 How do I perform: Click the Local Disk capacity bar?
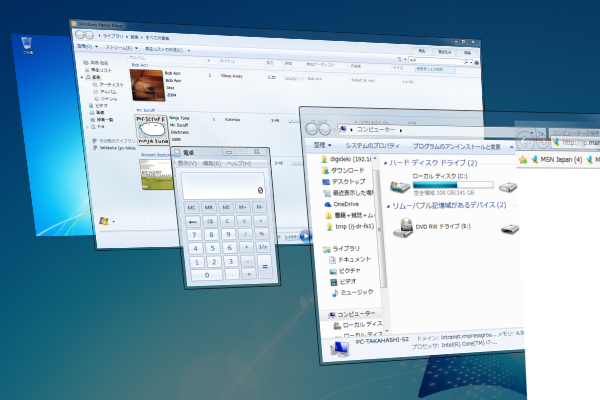453,185
